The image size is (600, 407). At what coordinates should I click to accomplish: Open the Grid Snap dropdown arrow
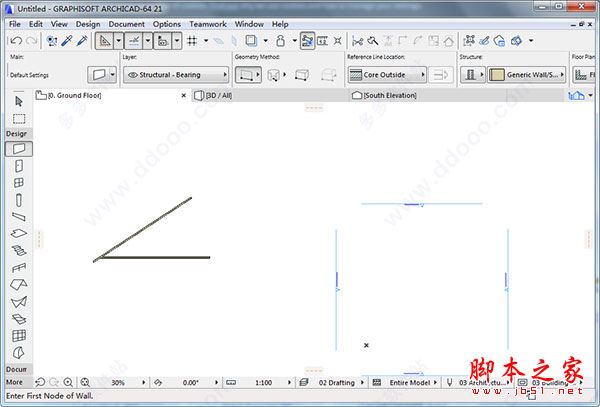206,41
